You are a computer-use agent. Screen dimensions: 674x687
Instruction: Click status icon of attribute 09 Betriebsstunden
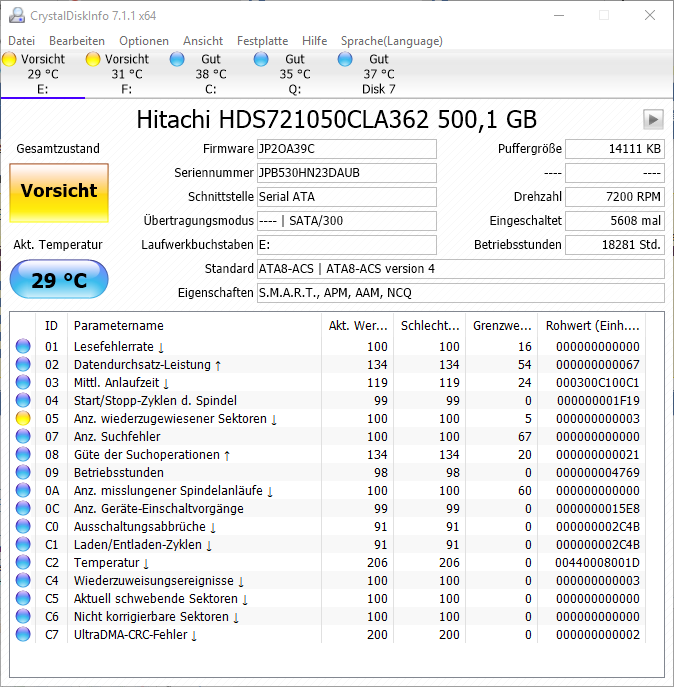23,472
